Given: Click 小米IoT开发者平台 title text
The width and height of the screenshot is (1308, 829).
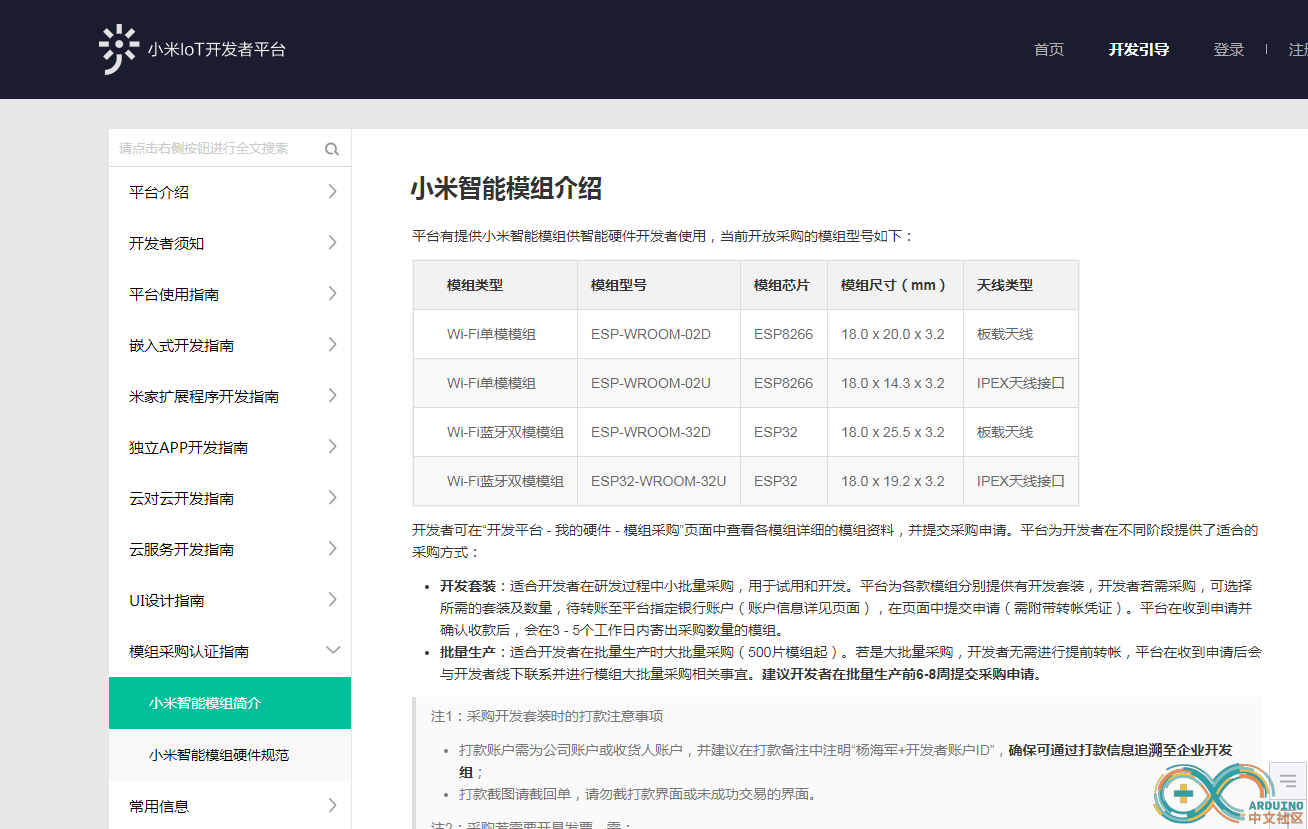Looking at the screenshot, I should point(217,49).
